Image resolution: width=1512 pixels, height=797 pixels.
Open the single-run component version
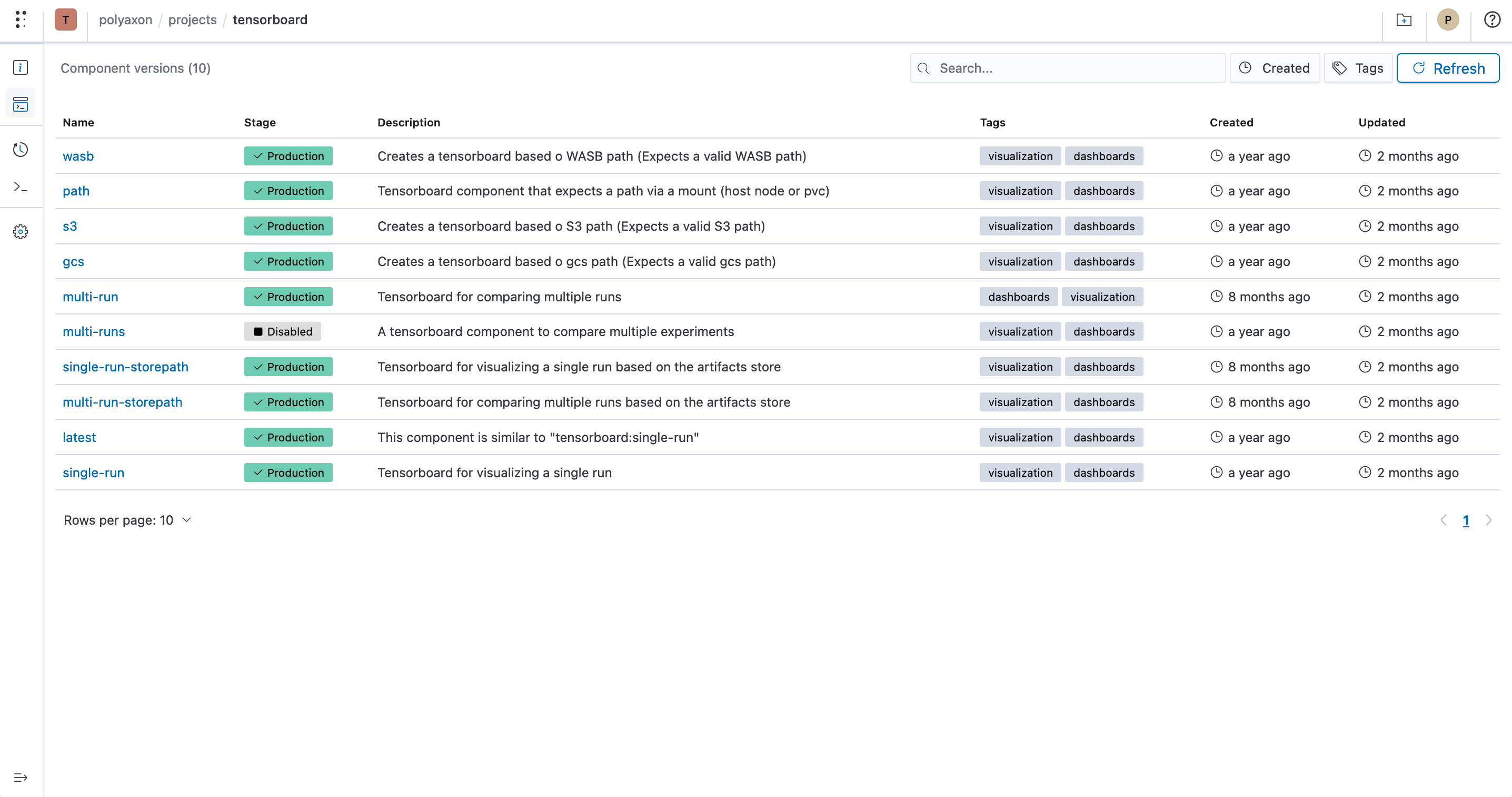pos(93,472)
